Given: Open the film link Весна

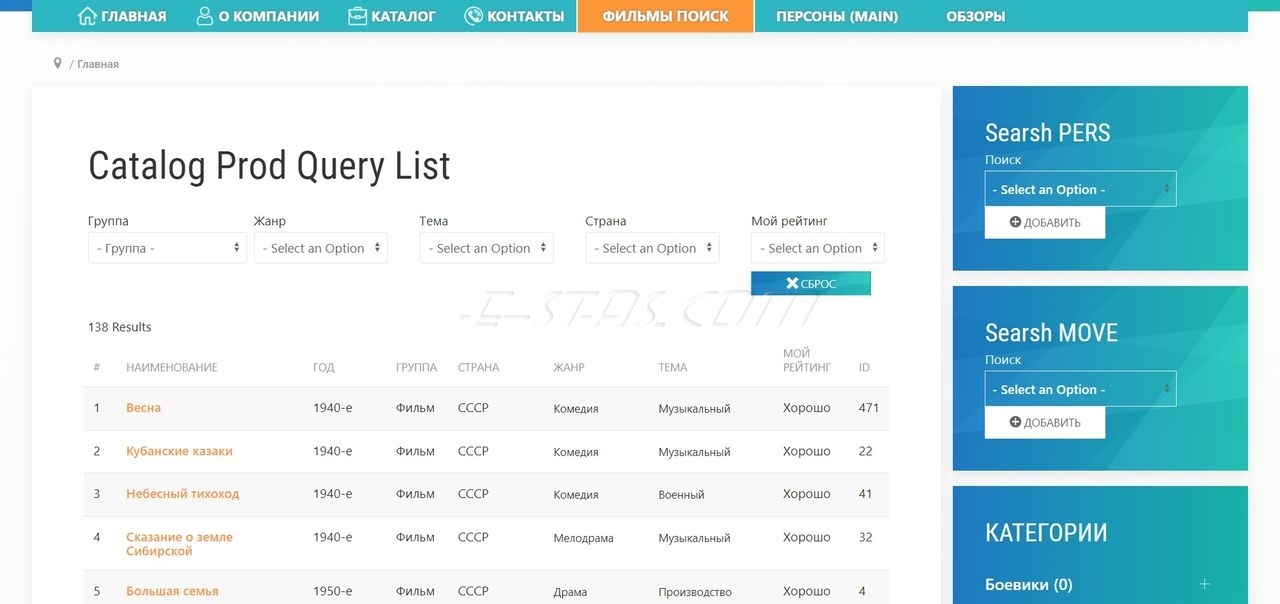Looking at the screenshot, I should [143, 408].
